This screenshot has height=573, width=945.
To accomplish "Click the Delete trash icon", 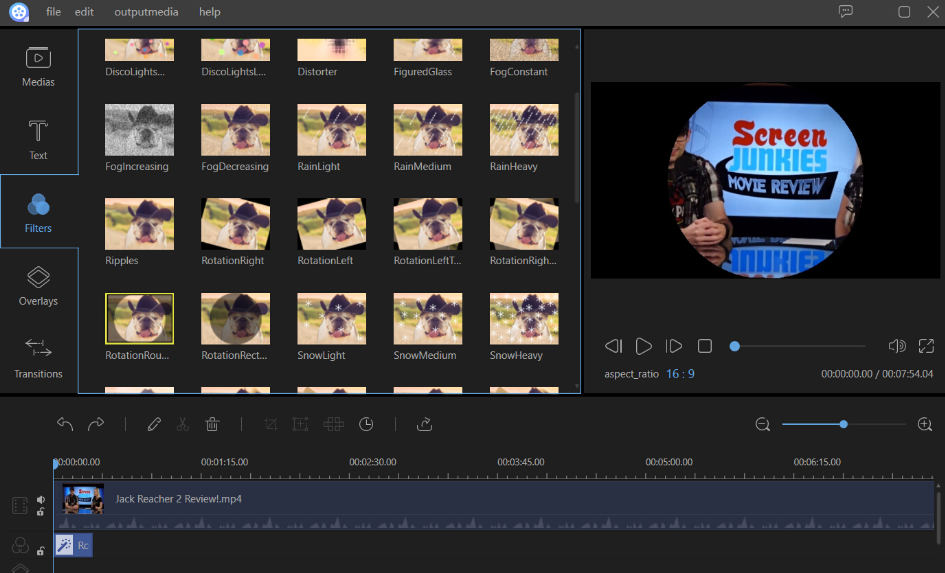I will pos(212,424).
